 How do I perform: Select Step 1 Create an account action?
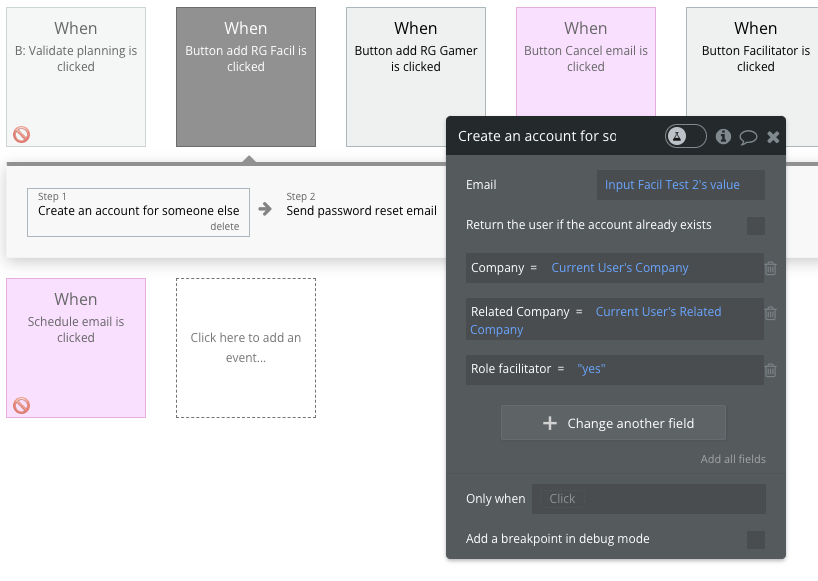(x=138, y=211)
